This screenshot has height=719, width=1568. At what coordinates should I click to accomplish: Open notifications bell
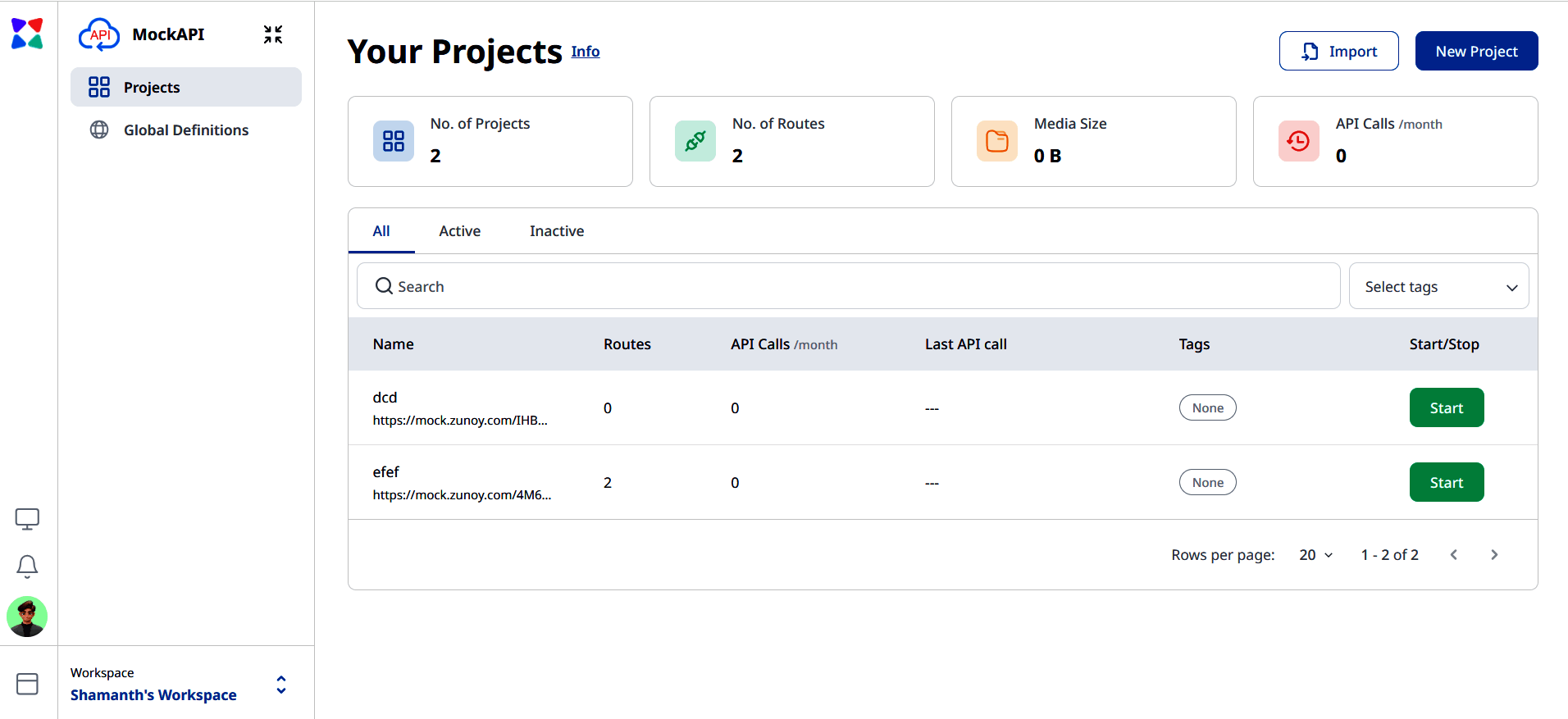click(x=27, y=567)
